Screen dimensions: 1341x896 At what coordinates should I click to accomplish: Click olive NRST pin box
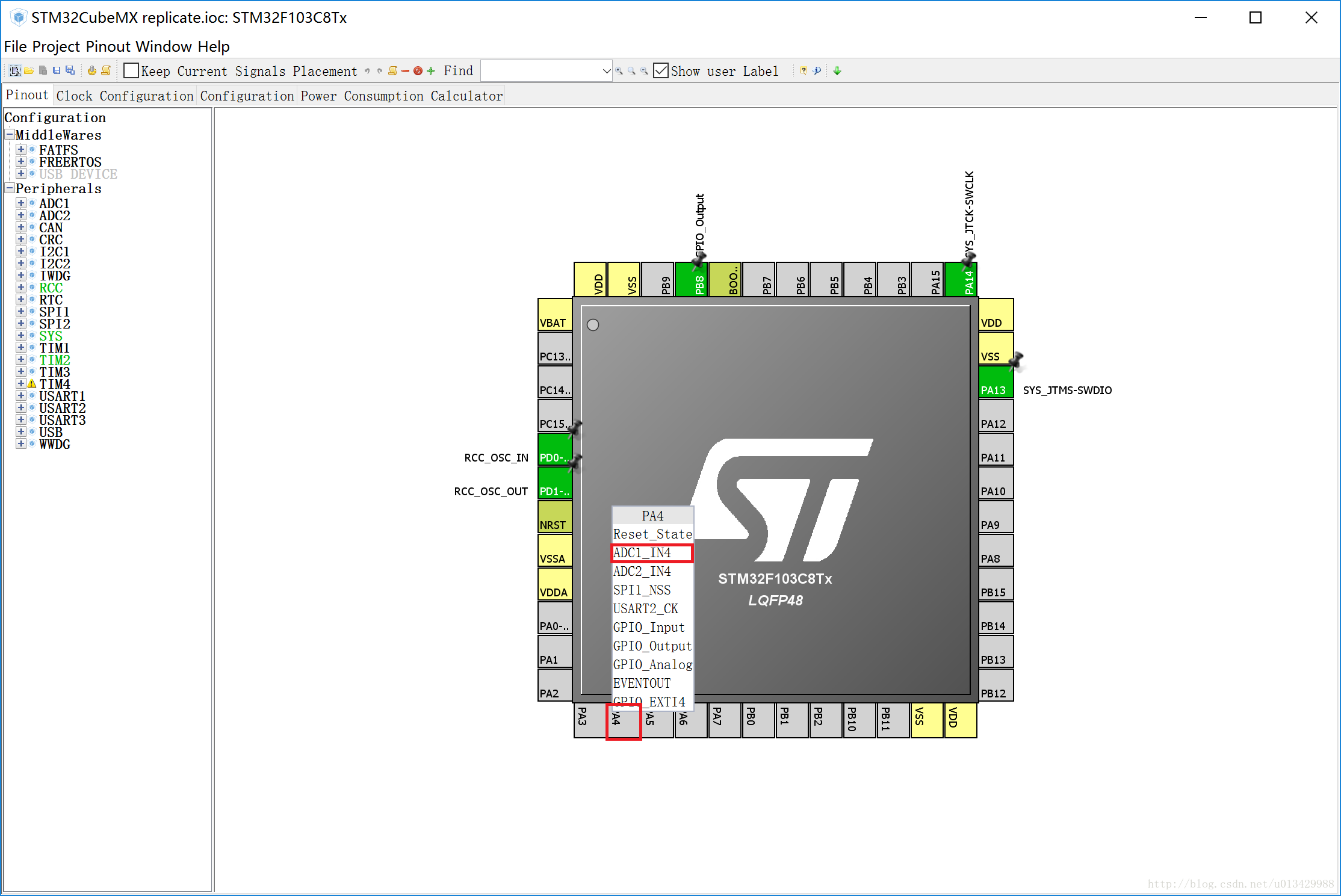tap(555, 518)
